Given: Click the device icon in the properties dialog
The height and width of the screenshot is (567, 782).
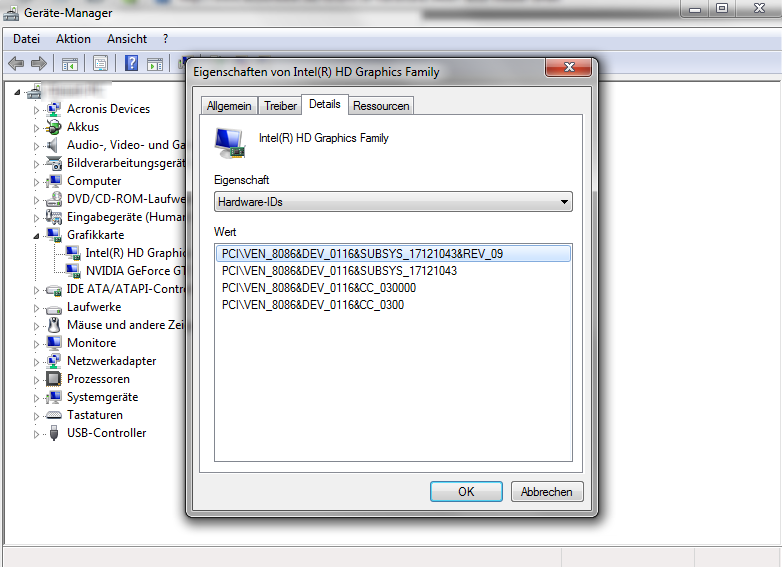Looking at the screenshot, I should (230, 144).
